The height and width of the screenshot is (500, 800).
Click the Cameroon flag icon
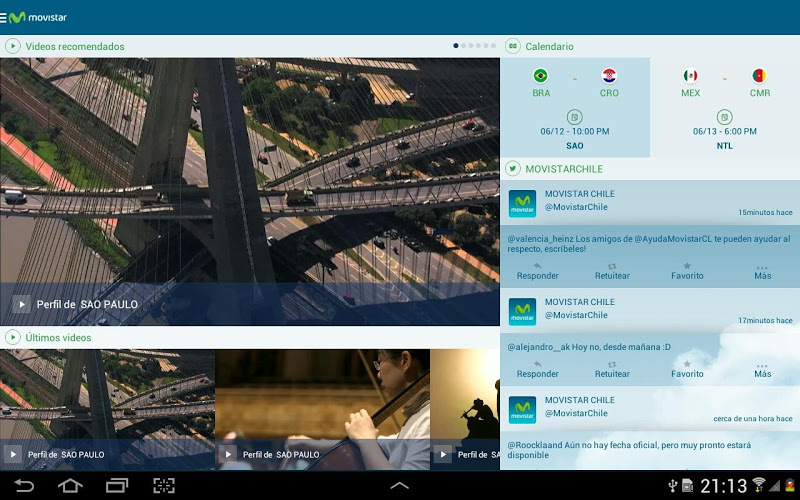[x=759, y=76]
